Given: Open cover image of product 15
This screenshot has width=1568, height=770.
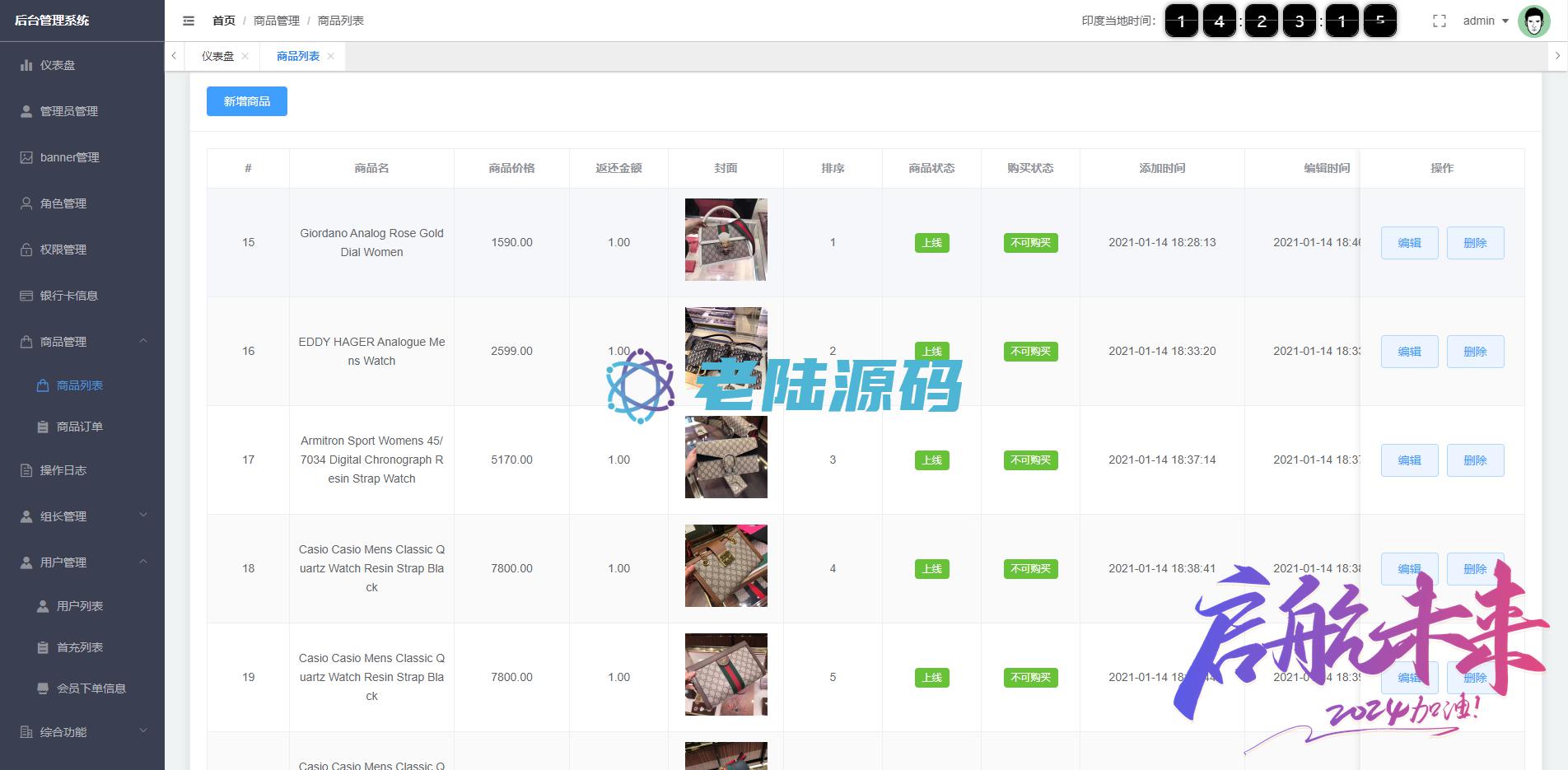Looking at the screenshot, I should click(x=726, y=240).
